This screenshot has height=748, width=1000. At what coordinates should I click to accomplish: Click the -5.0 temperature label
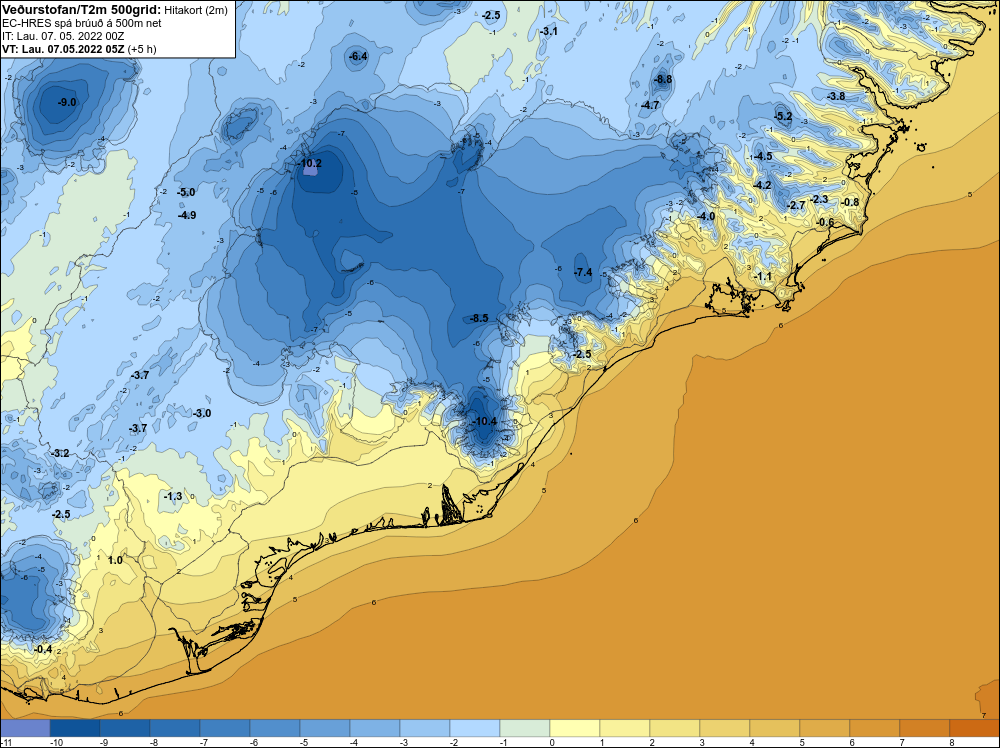click(x=186, y=192)
